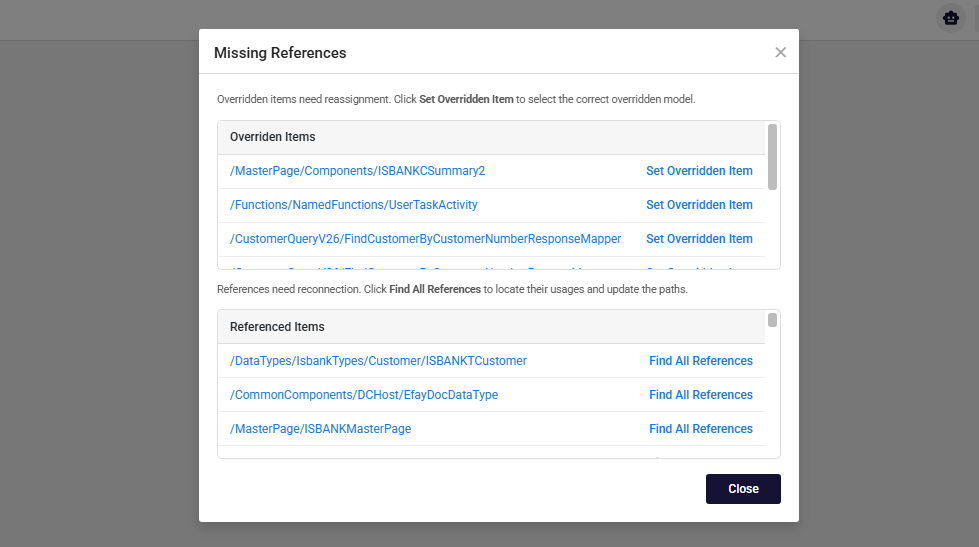Viewport: 979px width, 547px height.
Task: Find All References for EfayDocDataType
Action: [700, 395]
